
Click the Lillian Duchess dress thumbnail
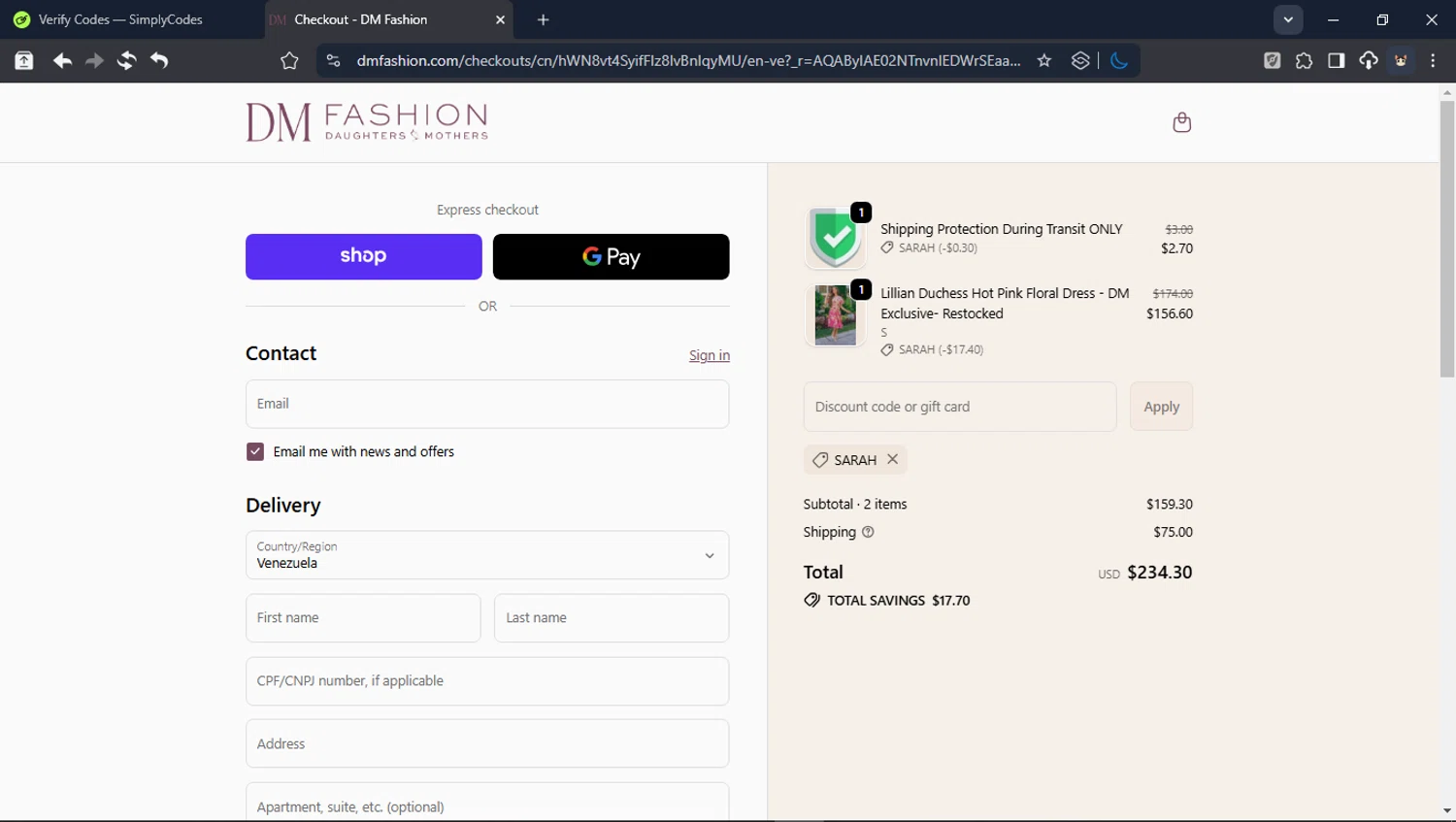pos(835,315)
